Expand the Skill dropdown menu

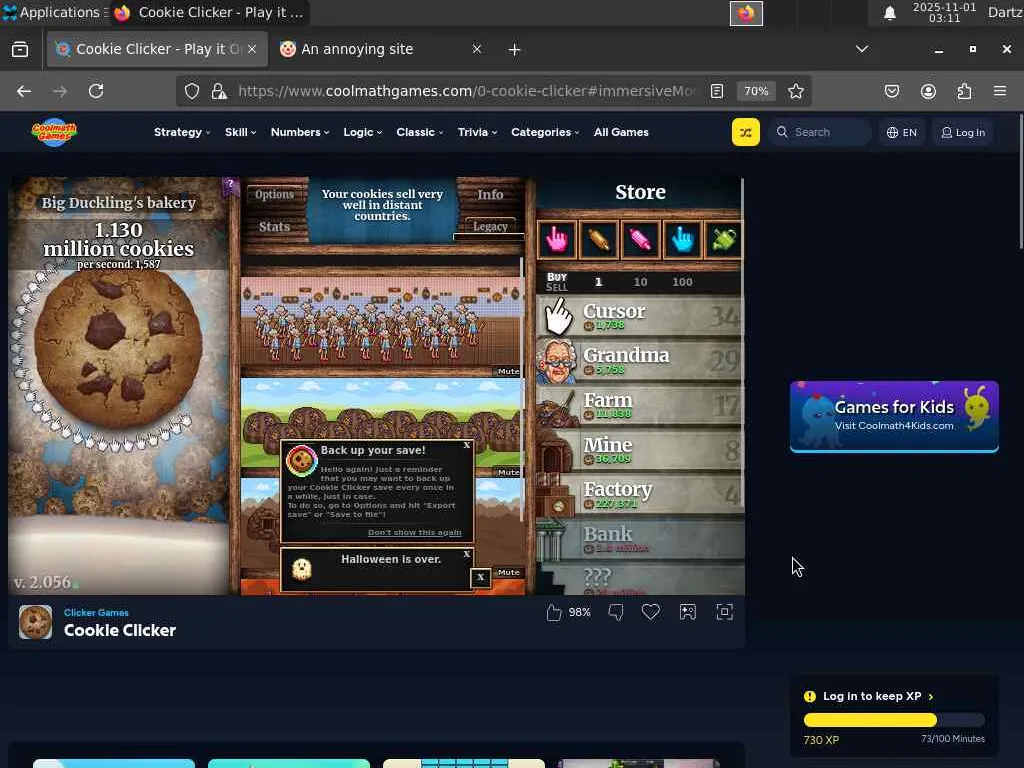pos(240,132)
